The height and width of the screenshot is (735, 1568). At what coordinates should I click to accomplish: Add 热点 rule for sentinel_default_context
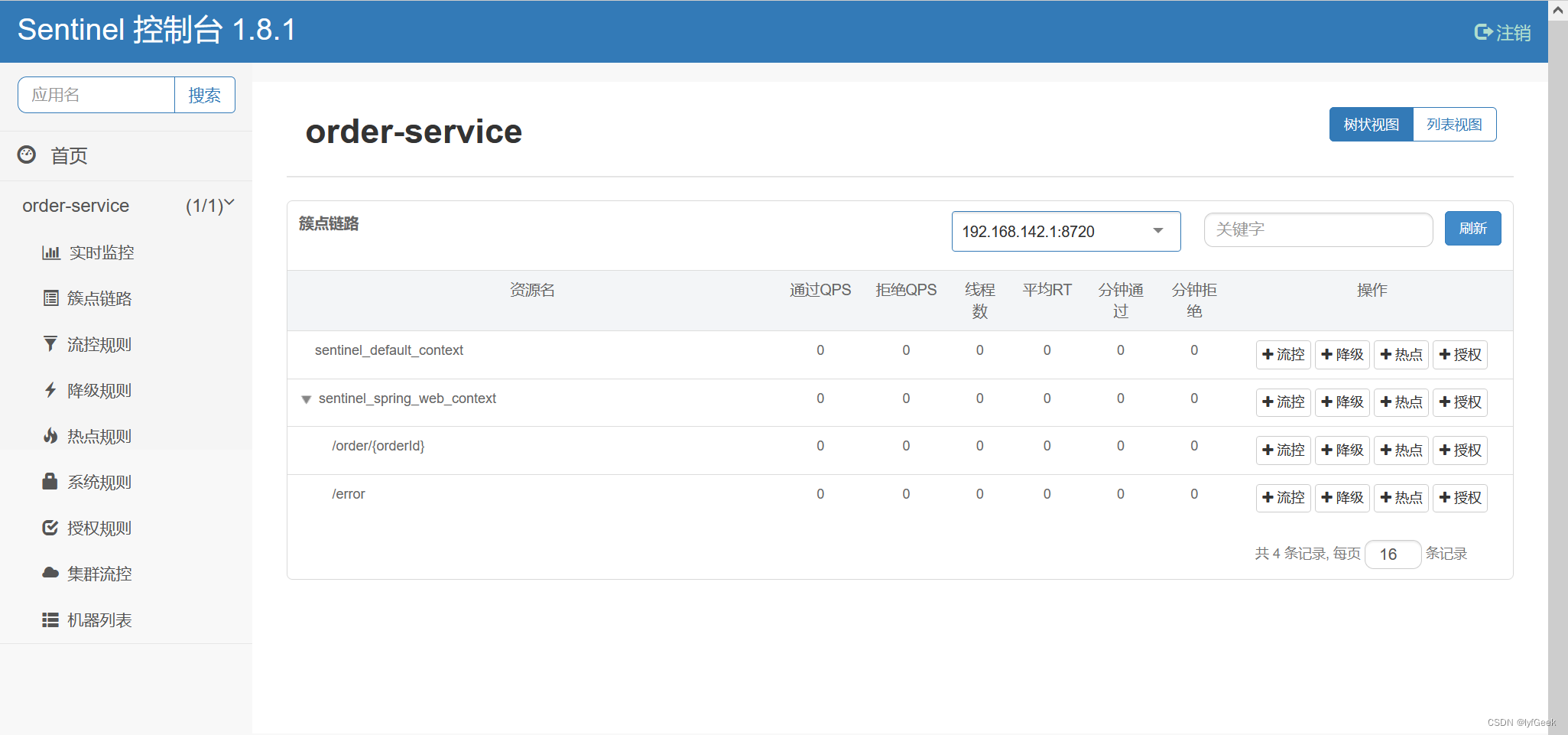pos(1401,354)
